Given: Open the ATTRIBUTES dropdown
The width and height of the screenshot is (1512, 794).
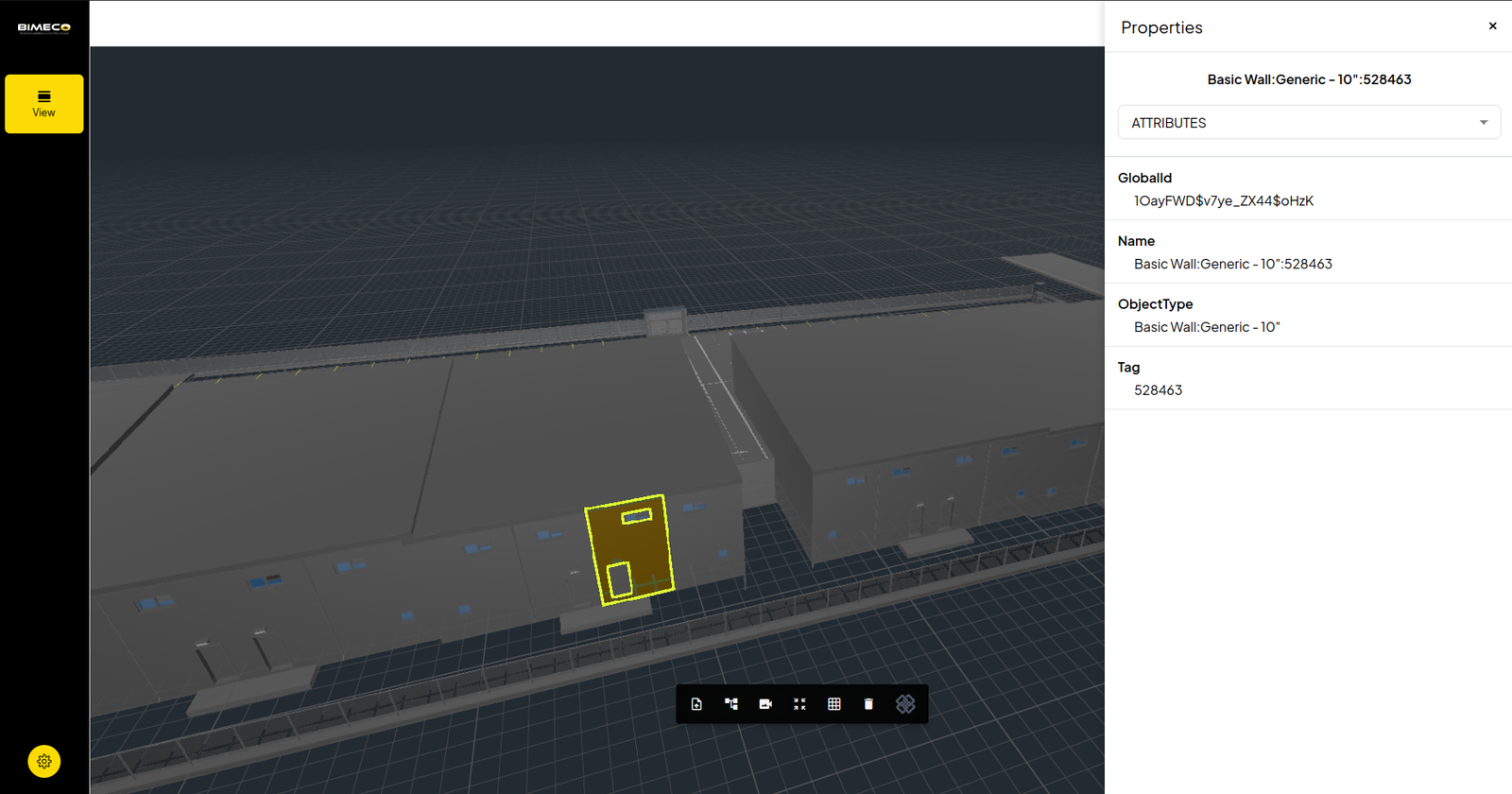Looking at the screenshot, I should pos(1309,123).
